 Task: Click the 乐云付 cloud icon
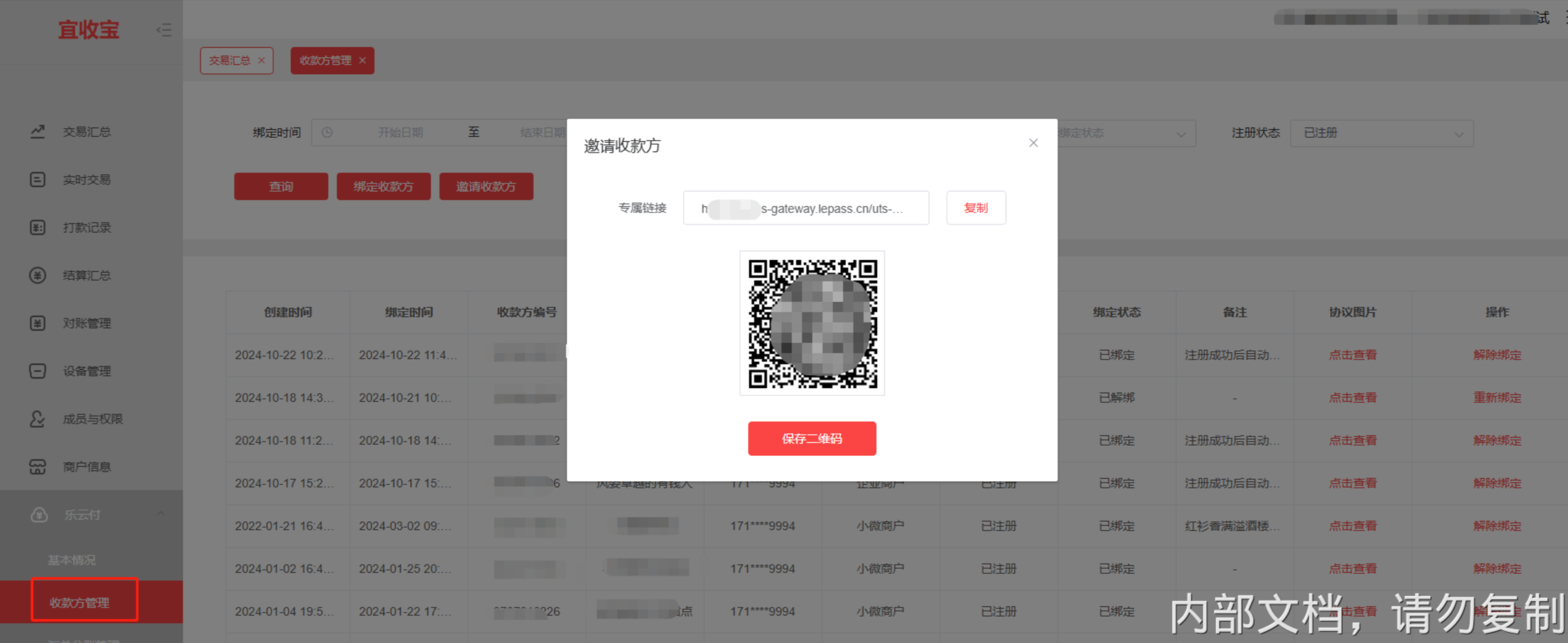pos(39,515)
